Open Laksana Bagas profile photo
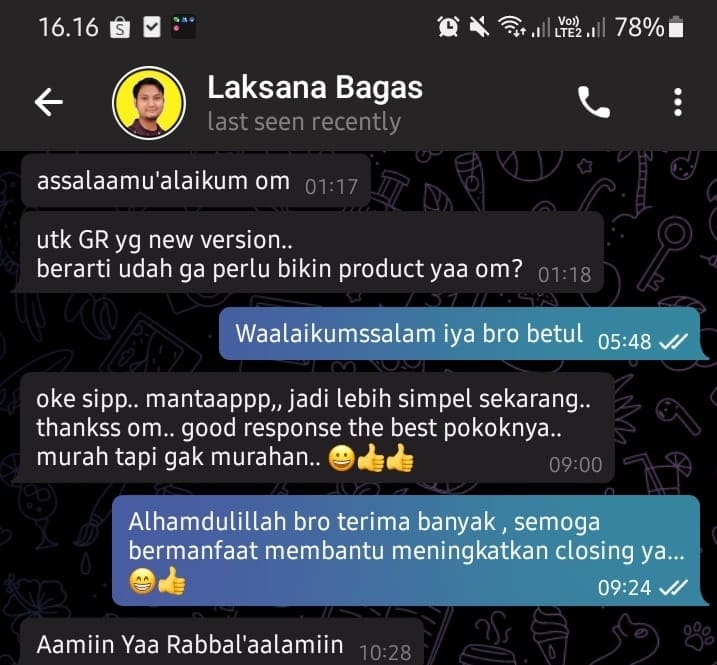This screenshot has width=717, height=665. click(149, 102)
